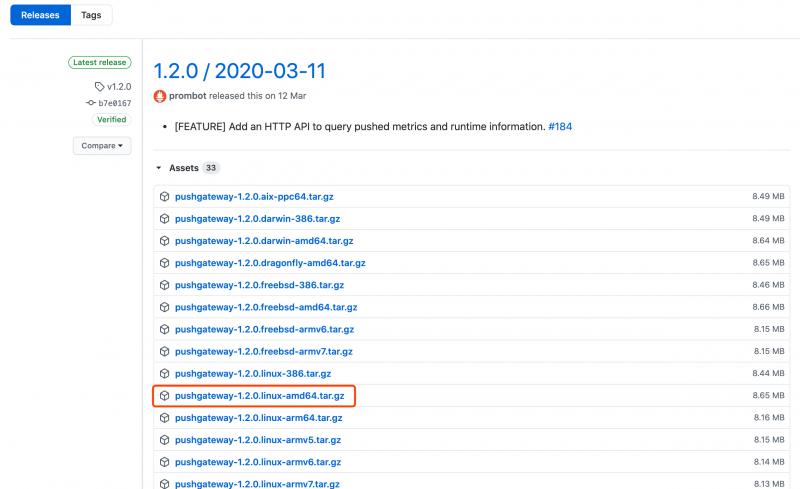Viewport: 800px width, 489px height.
Task: Download pushgateway-1.2.0.linux-amd64.tar.gz
Action: (259, 396)
